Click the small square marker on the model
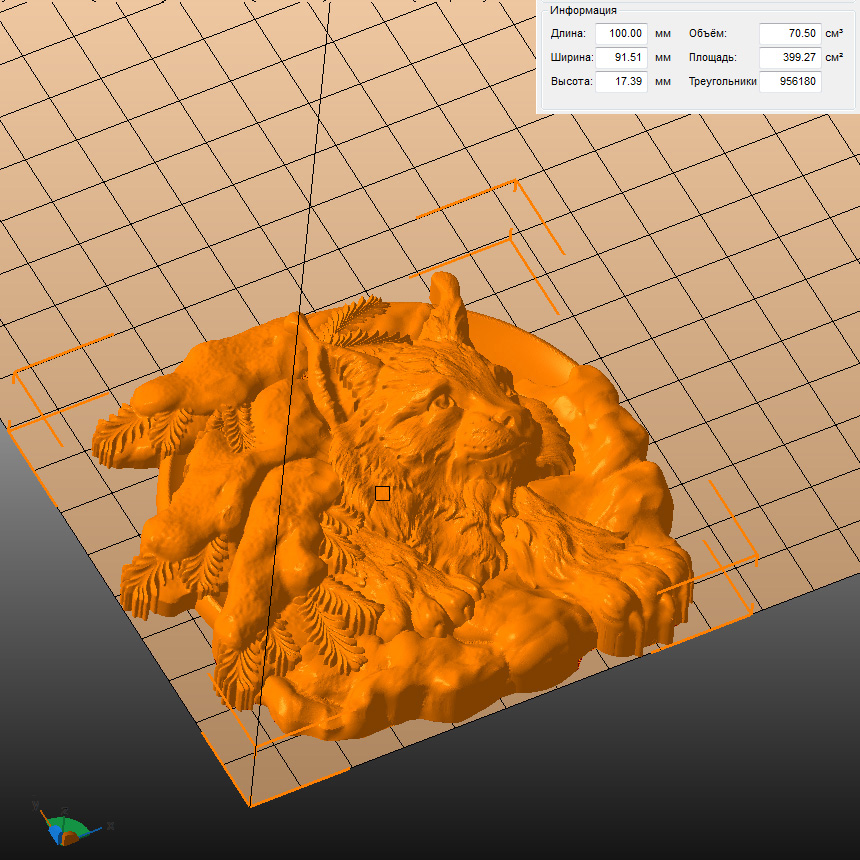 [382, 493]
